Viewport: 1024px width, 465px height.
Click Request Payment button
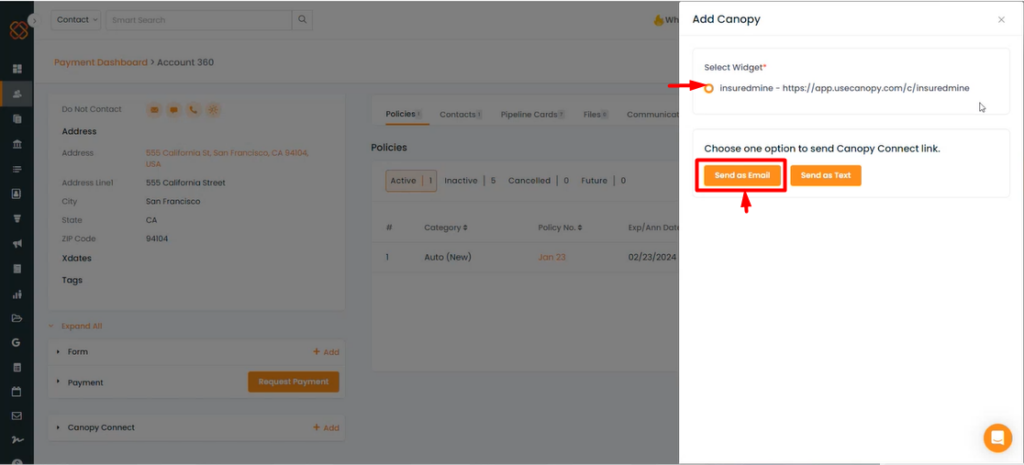point(293,382)
